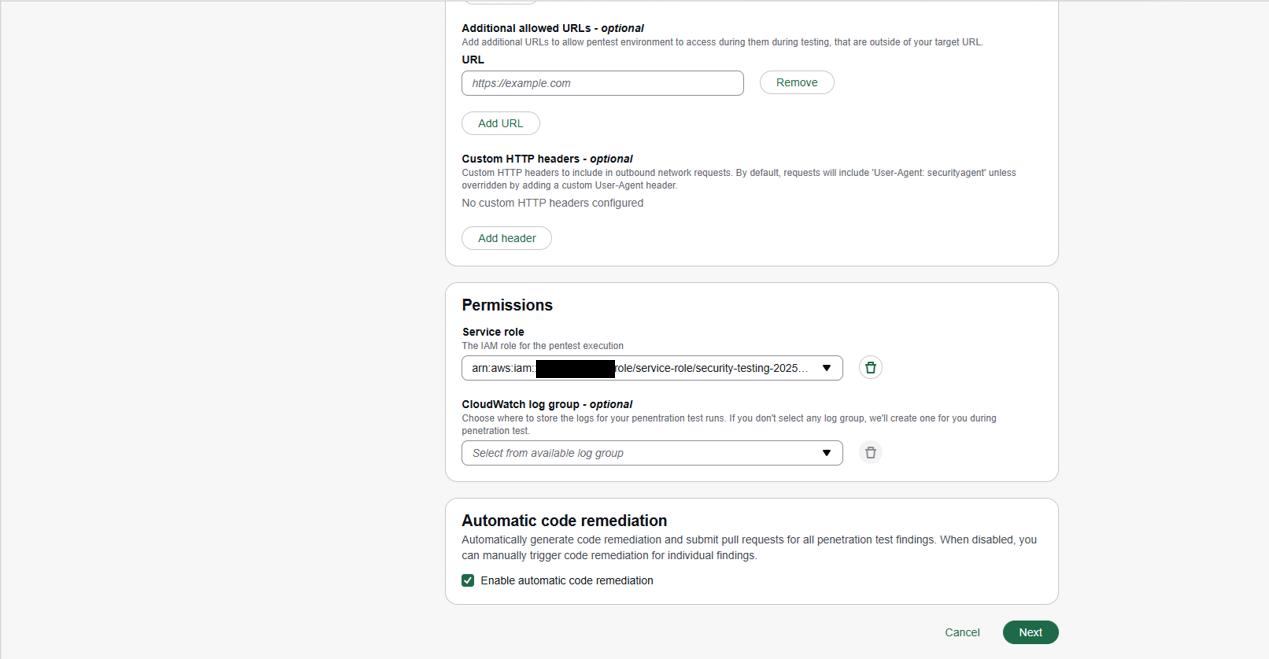Focus the URL input field
The width and height of the screenshot is (1269, 659).
click(602, 83)
